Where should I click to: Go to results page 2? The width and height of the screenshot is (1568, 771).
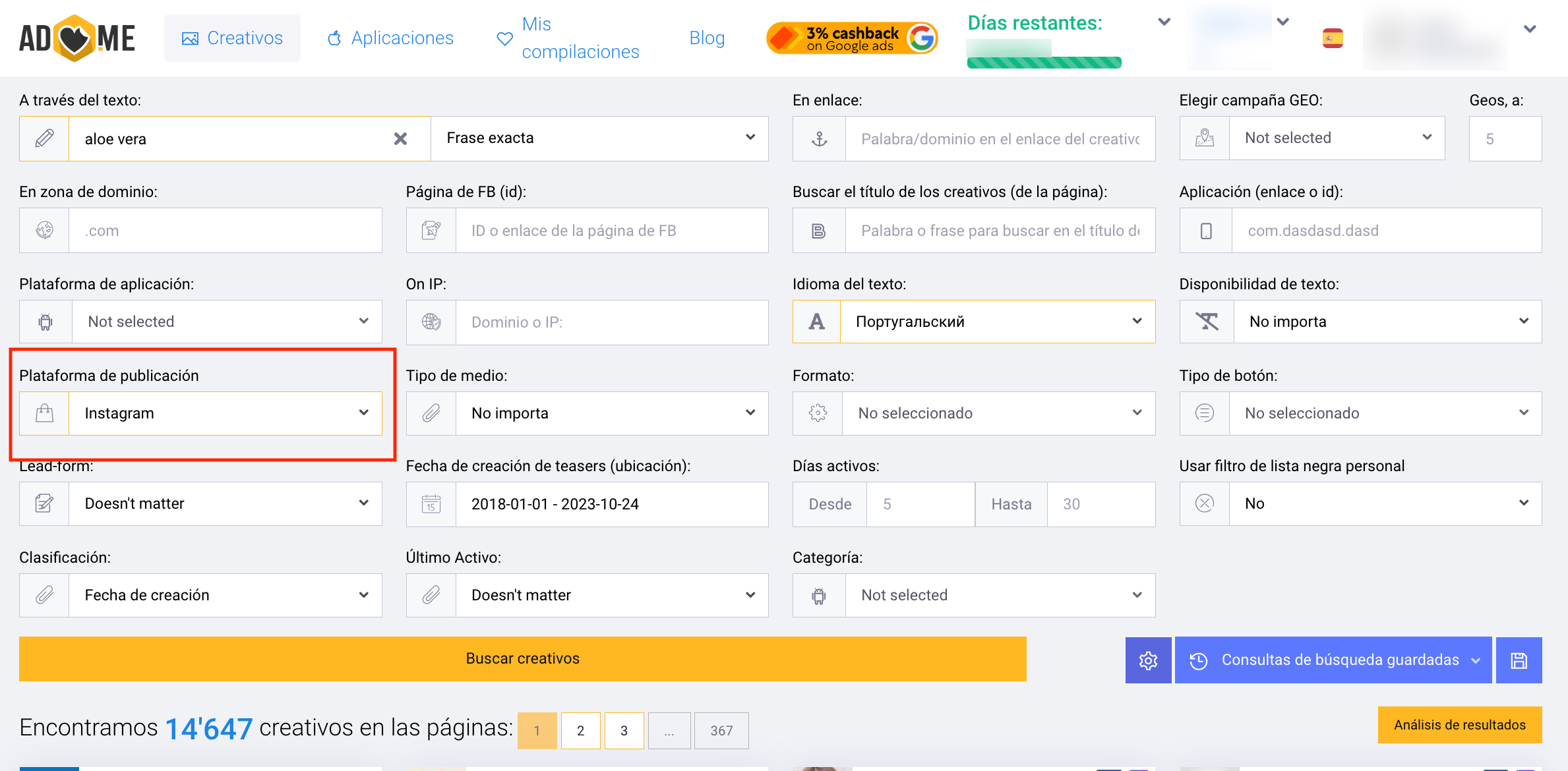[580, 730]
